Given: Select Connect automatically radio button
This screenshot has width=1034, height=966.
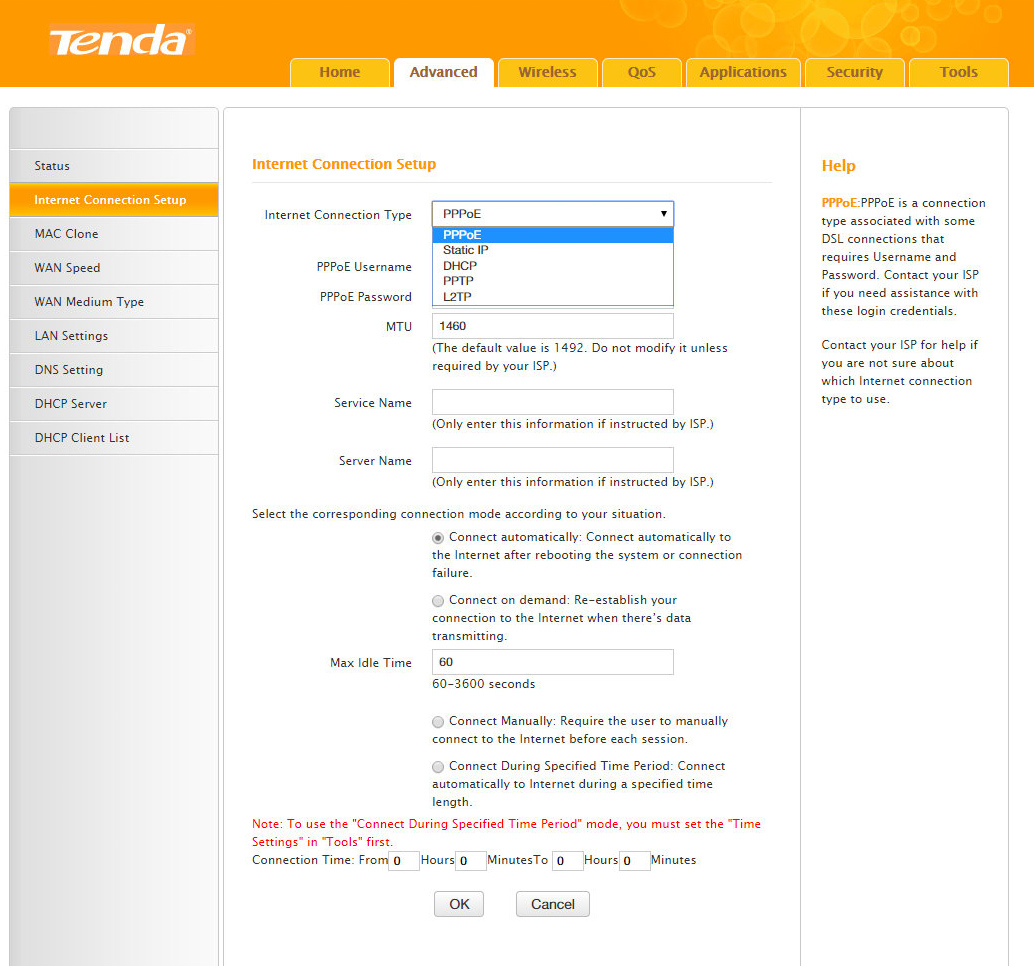Looking at the screenshot, I should tap(438, 538).
